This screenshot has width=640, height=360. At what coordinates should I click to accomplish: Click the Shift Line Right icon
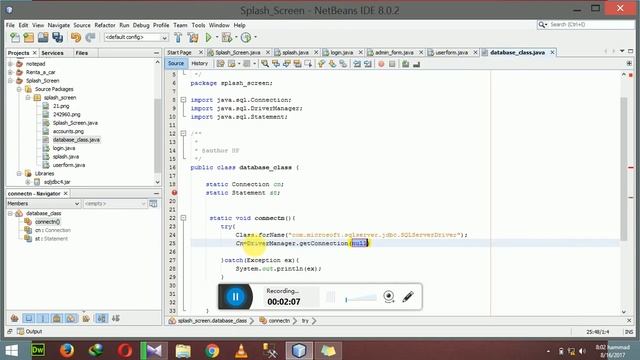pos(367,64)
